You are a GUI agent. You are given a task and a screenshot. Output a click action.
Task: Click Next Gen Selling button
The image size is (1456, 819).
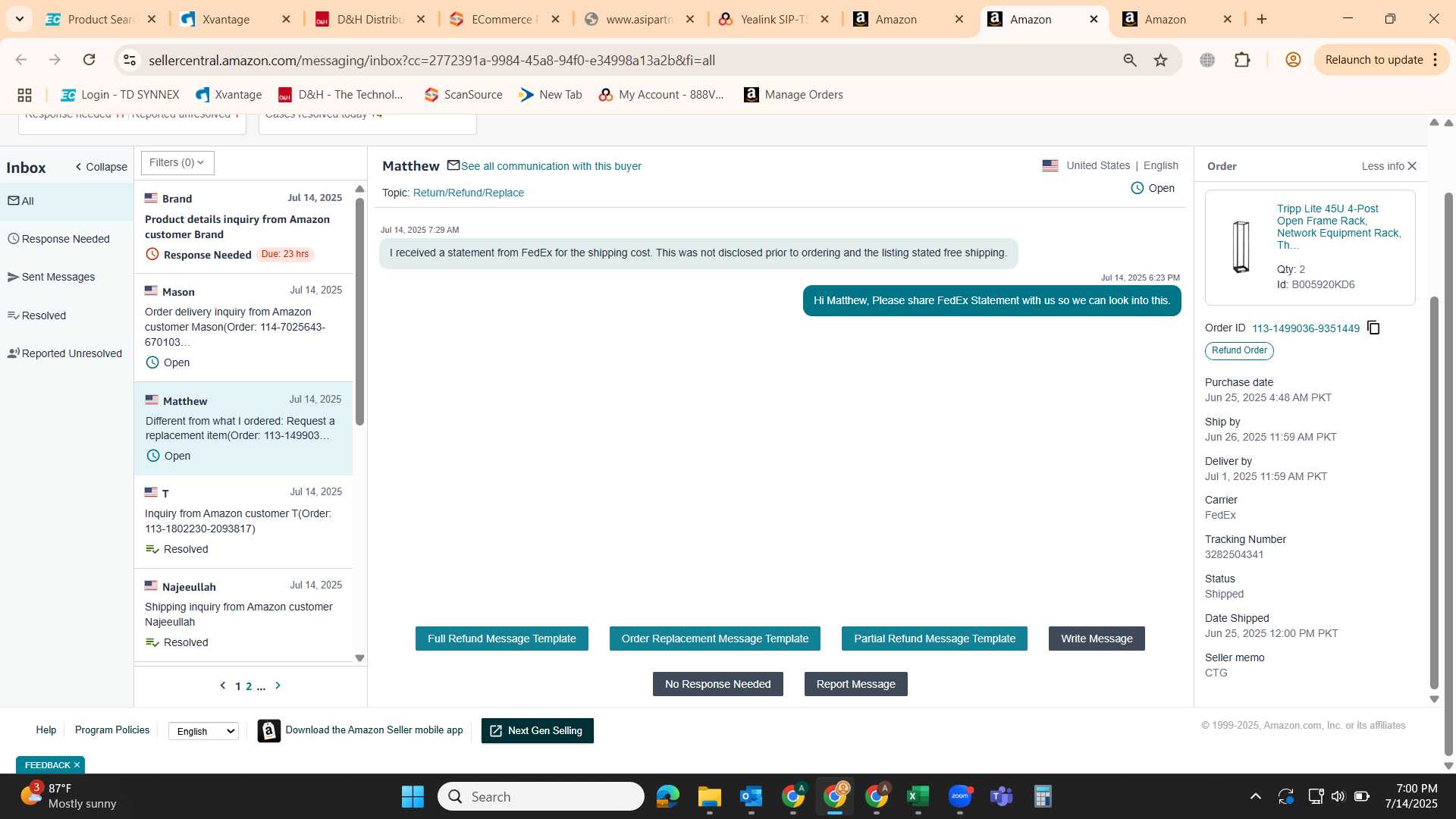point(537,731)
